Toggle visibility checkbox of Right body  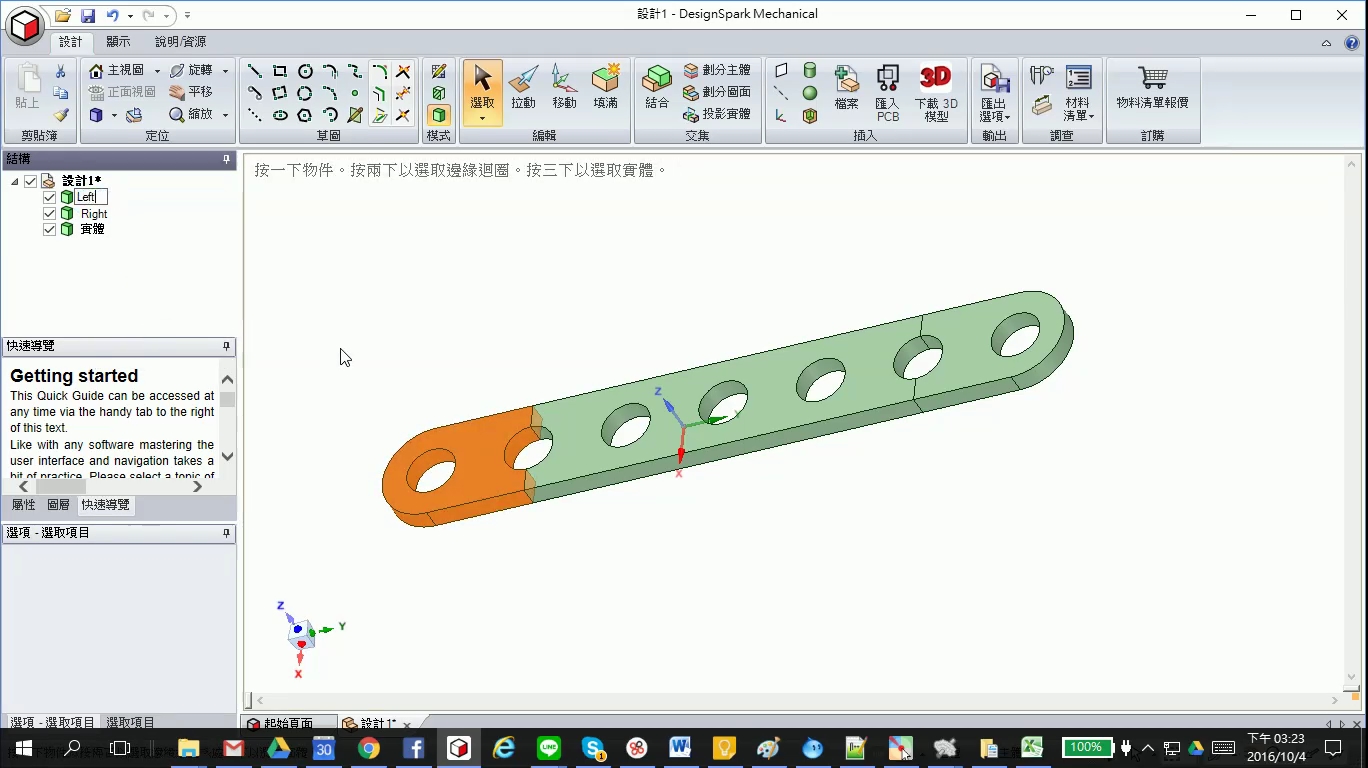[50, 213]
